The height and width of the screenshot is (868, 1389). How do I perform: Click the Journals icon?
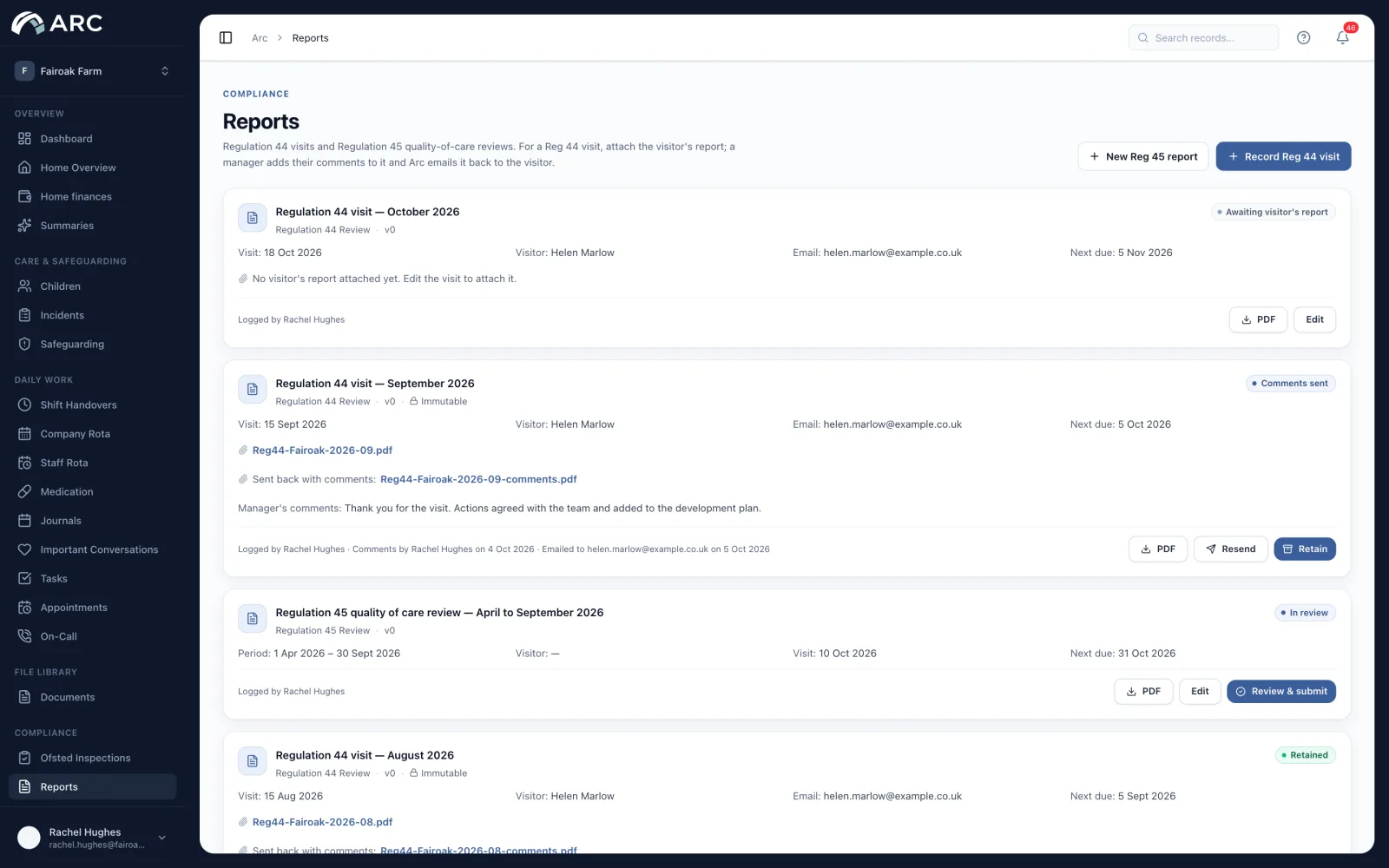(24, 521)
